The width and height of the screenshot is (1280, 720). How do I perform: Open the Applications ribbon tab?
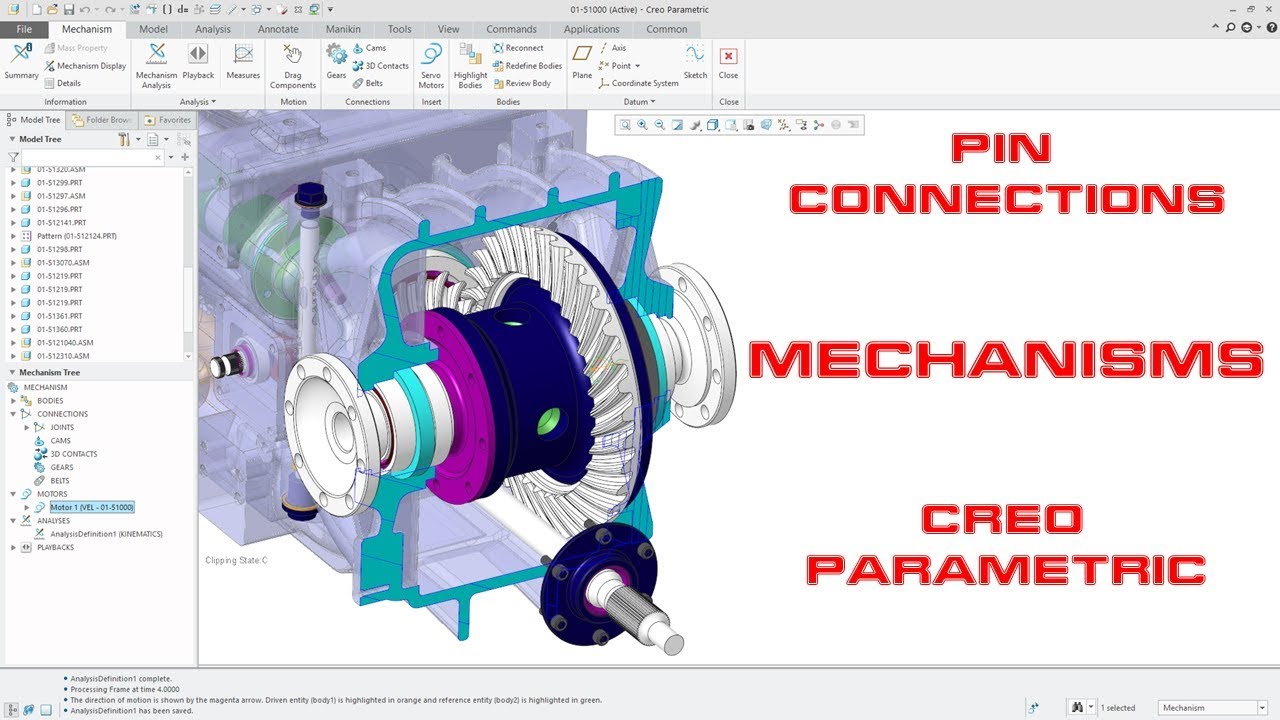coord(591,29)
